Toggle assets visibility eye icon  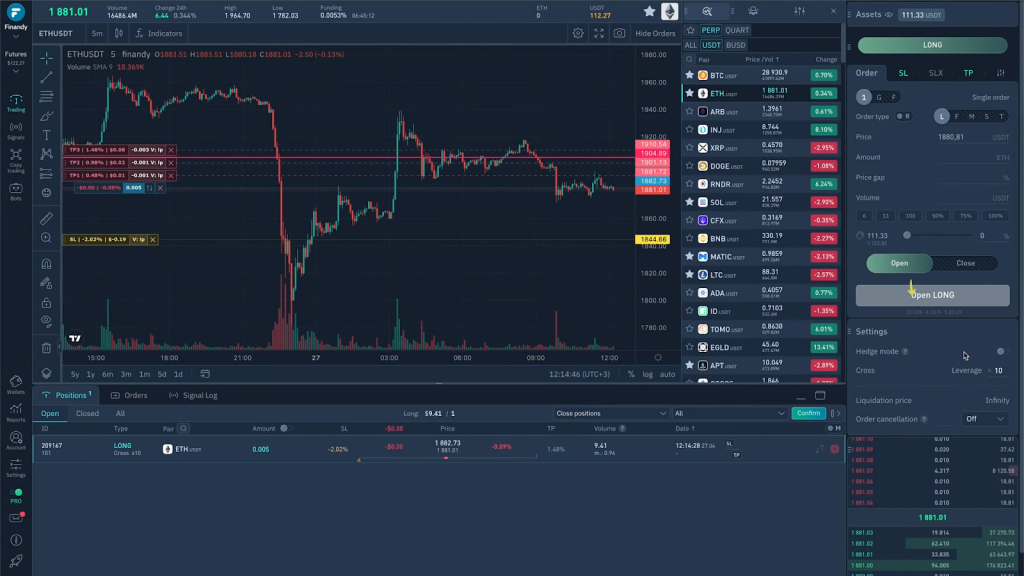click(889, 14)
